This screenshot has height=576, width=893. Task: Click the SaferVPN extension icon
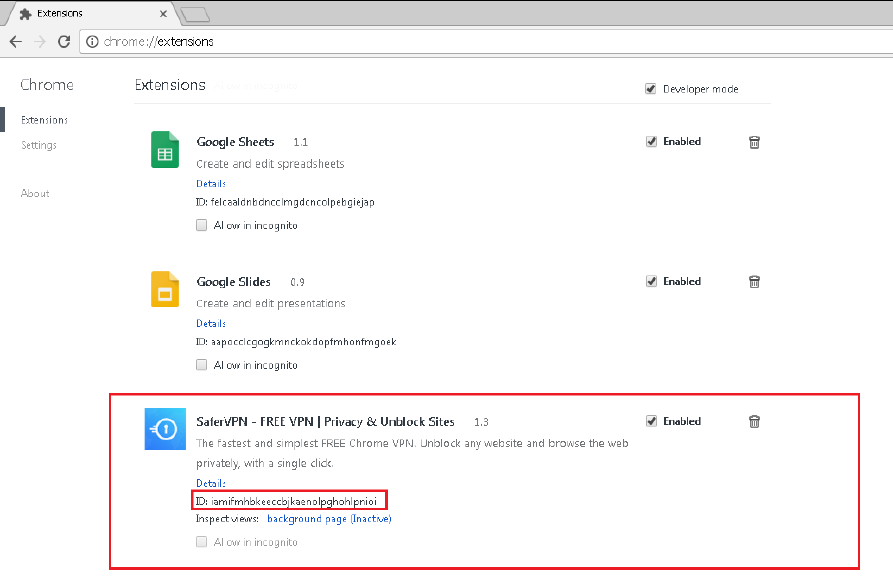coord(165,429)
